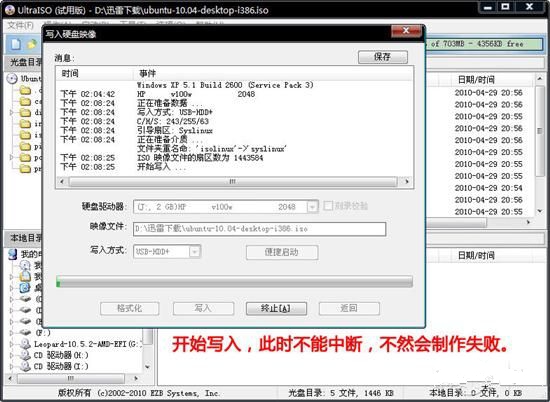Open the 写入方式 USB-HDD+ dropdown
Screen dimensions: 550x402
(x=195, y=252)
